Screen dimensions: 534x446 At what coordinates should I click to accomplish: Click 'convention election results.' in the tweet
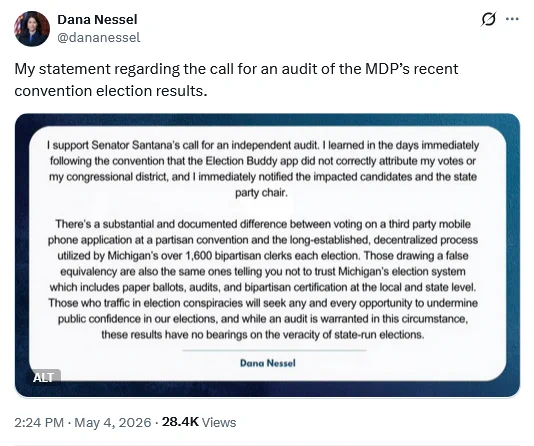click(x=111, y=91)
